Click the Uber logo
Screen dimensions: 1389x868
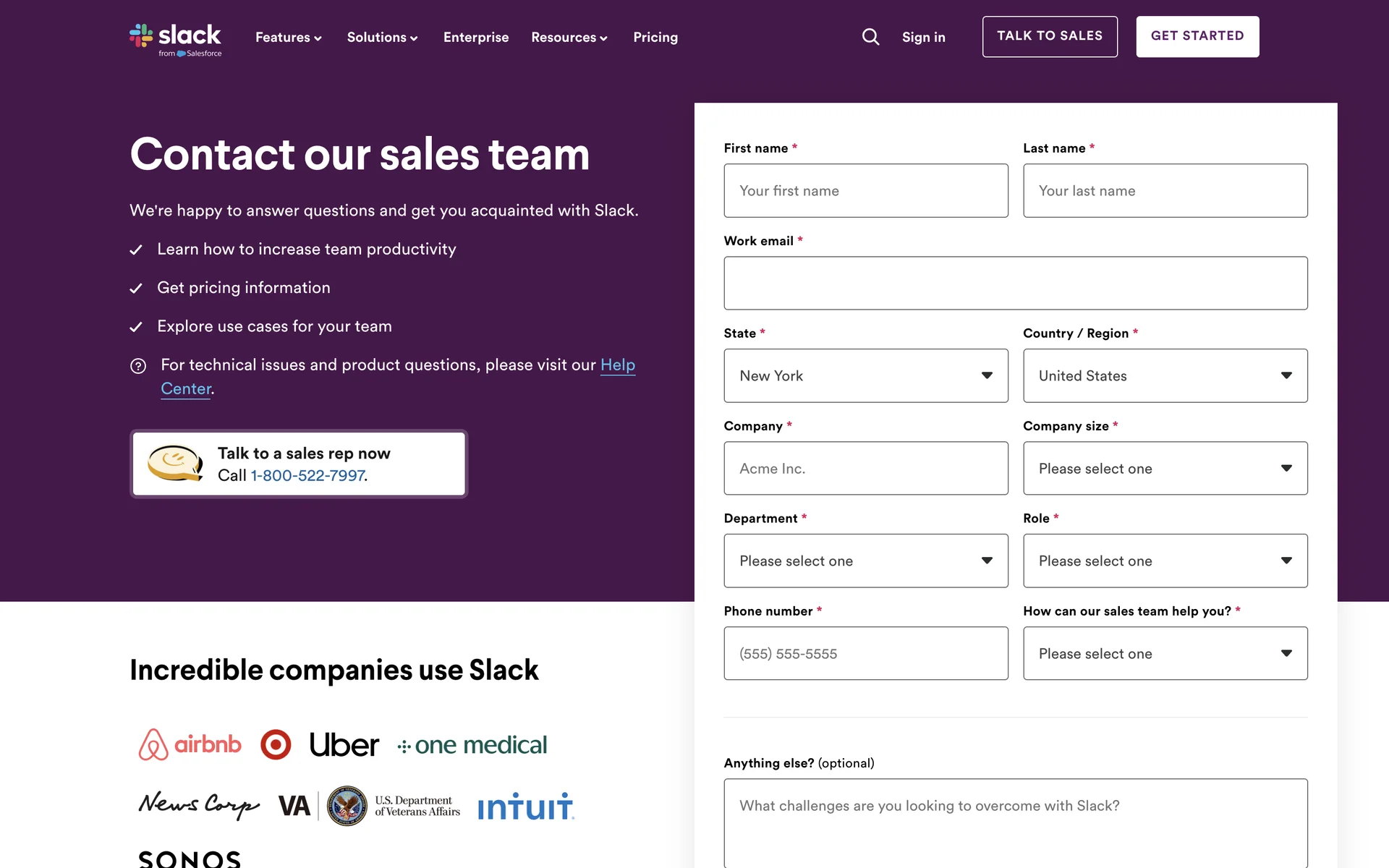344,745
